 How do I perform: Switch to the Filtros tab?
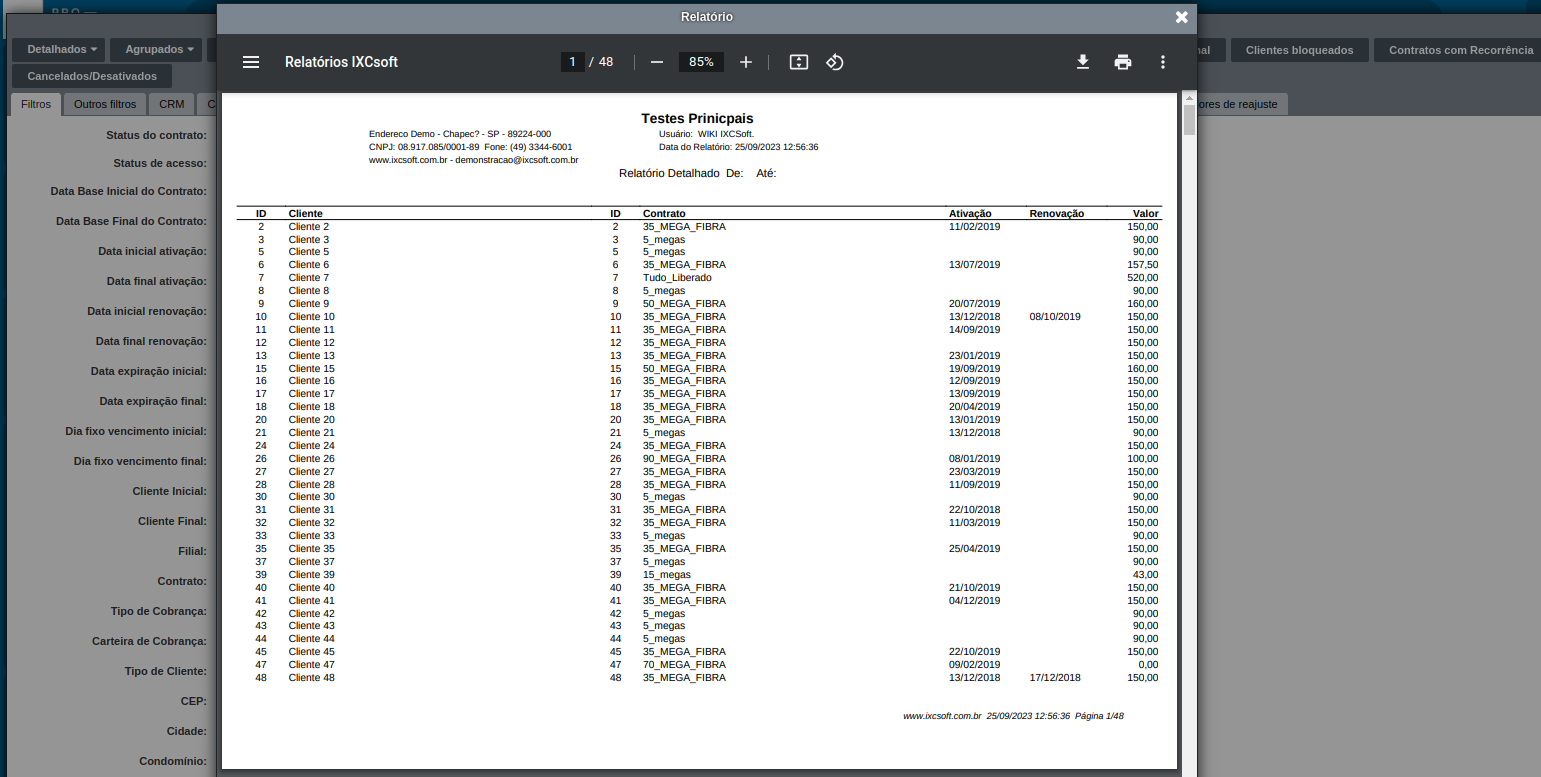(36, 104)
